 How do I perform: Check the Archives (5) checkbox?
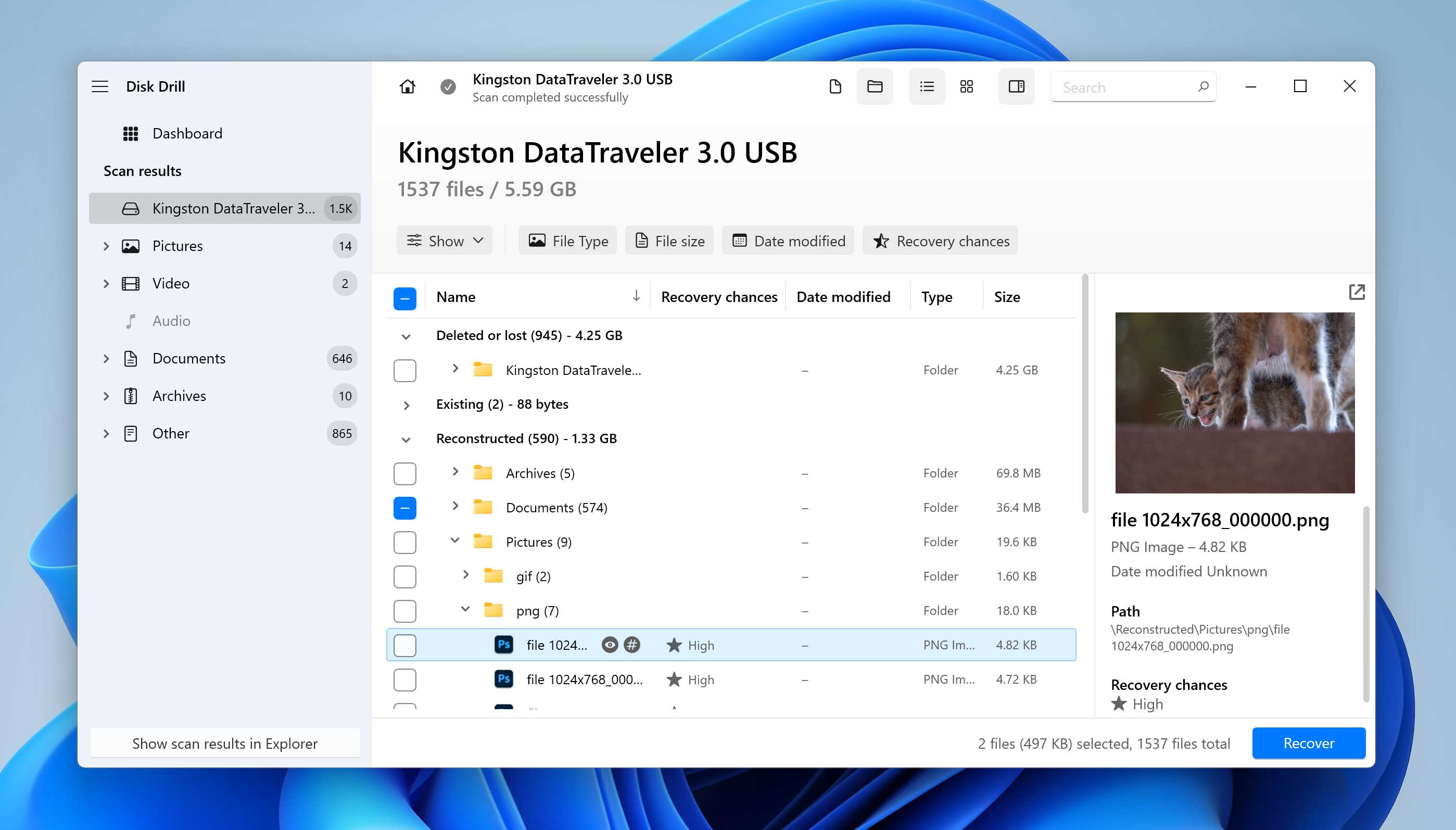pyautogui.click(x=404, y=474)
